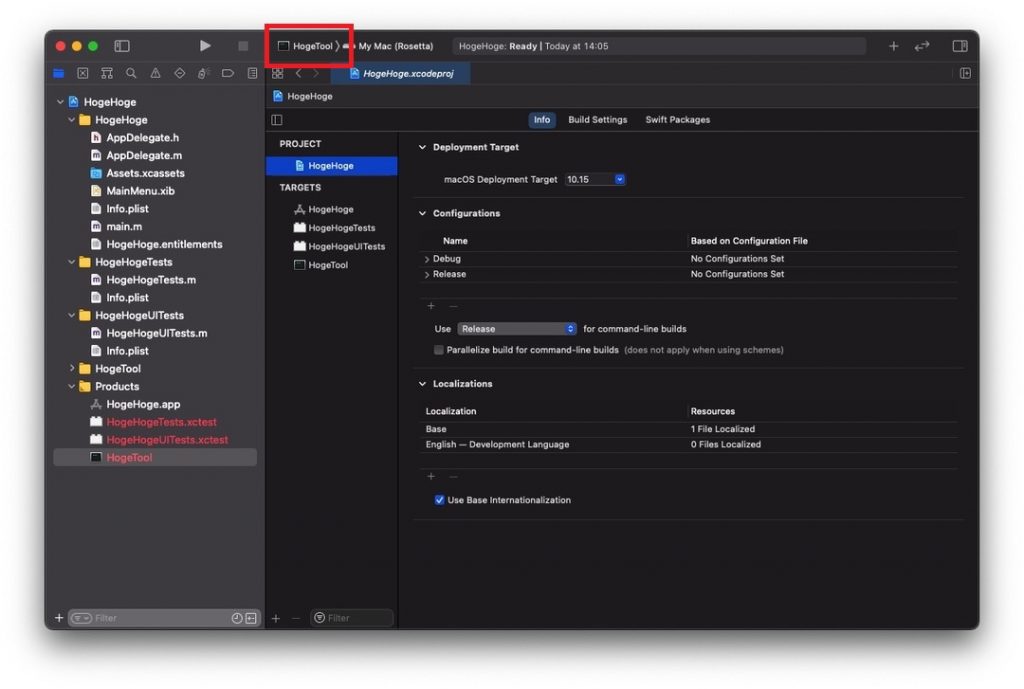The image size is (1024, 689).
Task: Switch to the Swift Packages tab
Action: (677, 120)
